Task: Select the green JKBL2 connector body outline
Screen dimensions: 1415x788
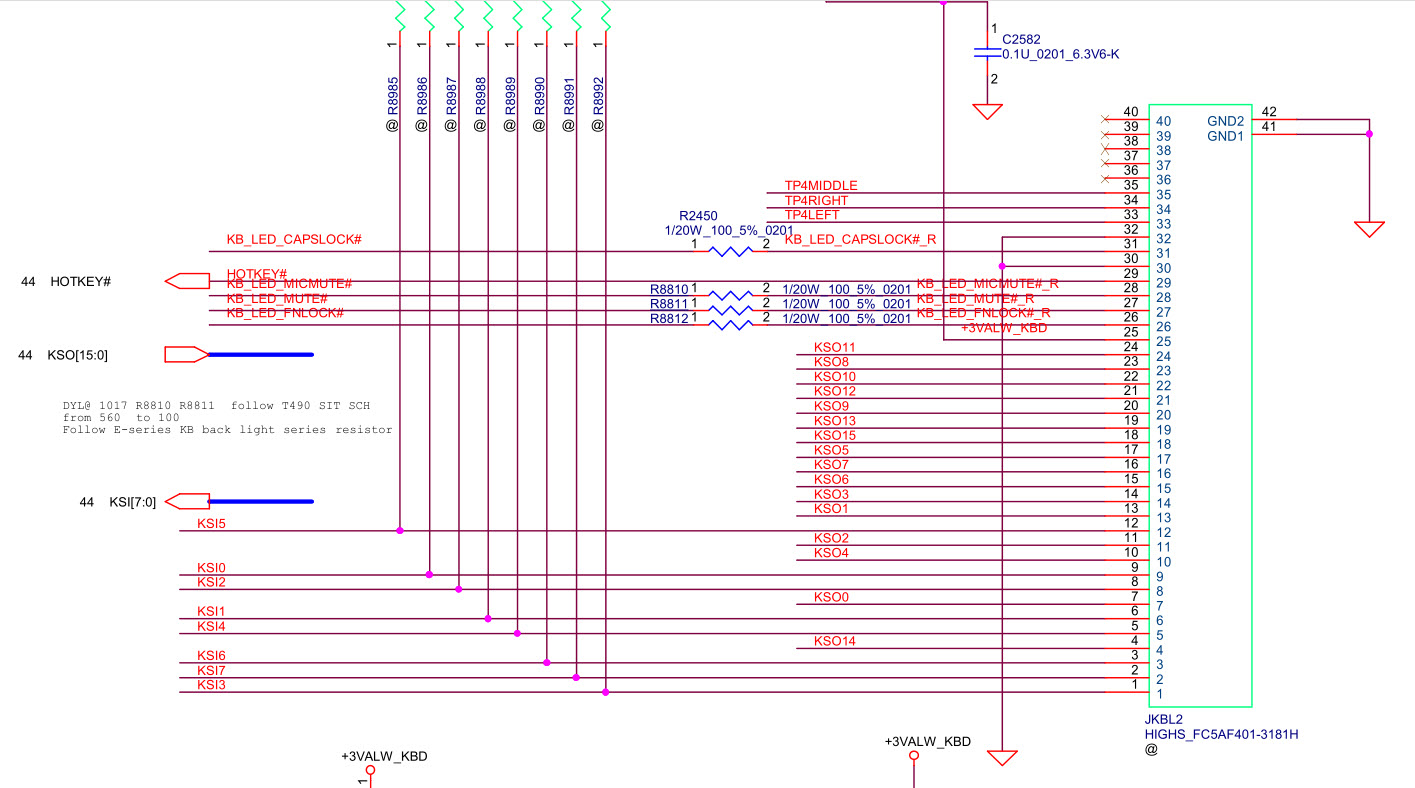Action: (x=1200, y=406)
